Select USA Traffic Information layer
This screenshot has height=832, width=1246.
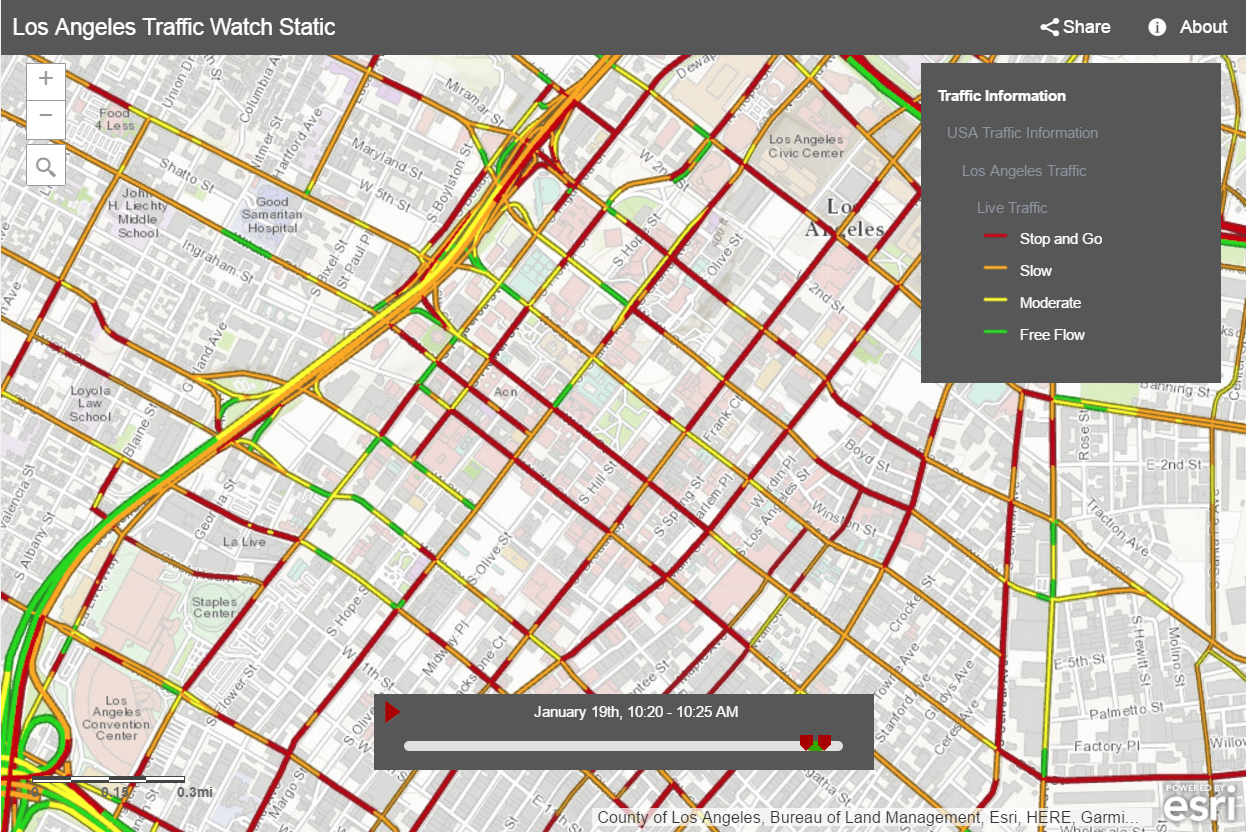click(x=1022, y=133)
